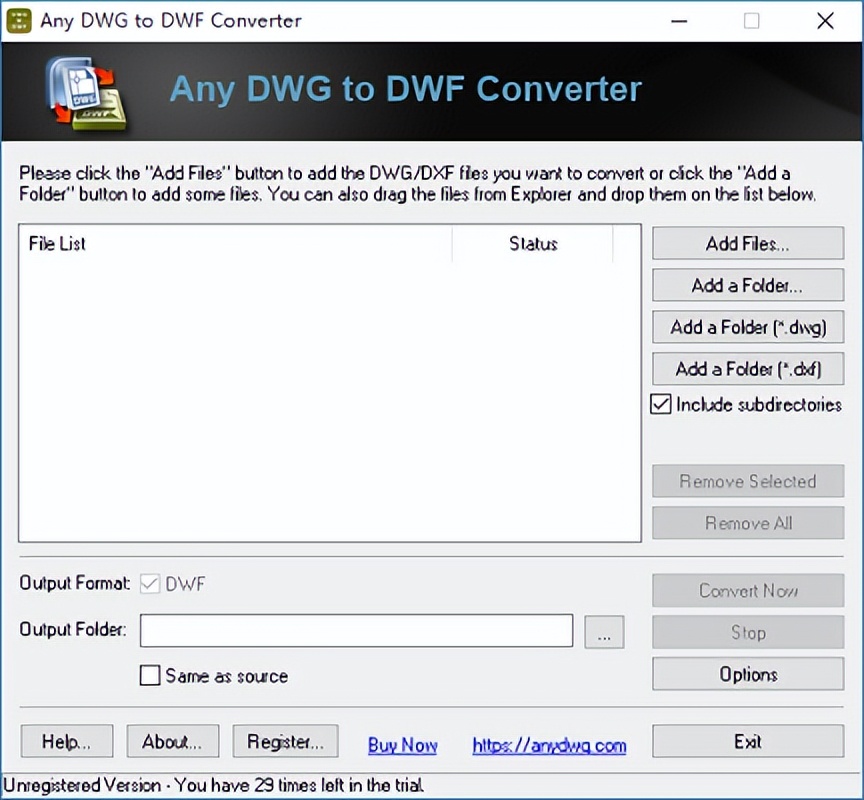The width and height of the screenshot is (864, 800).
Task: Click the Status column header
Action: pyautogui.click(x=533, y=244)
